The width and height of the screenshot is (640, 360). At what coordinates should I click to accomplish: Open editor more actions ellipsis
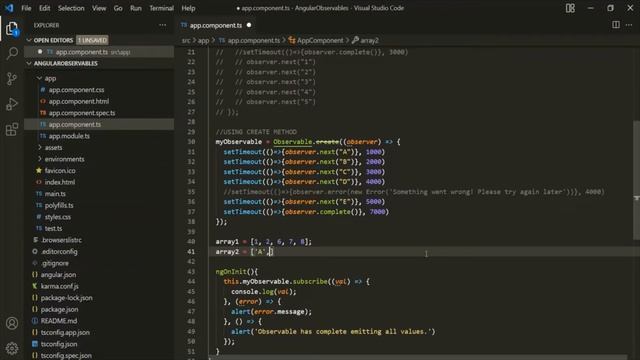(629, 25)
